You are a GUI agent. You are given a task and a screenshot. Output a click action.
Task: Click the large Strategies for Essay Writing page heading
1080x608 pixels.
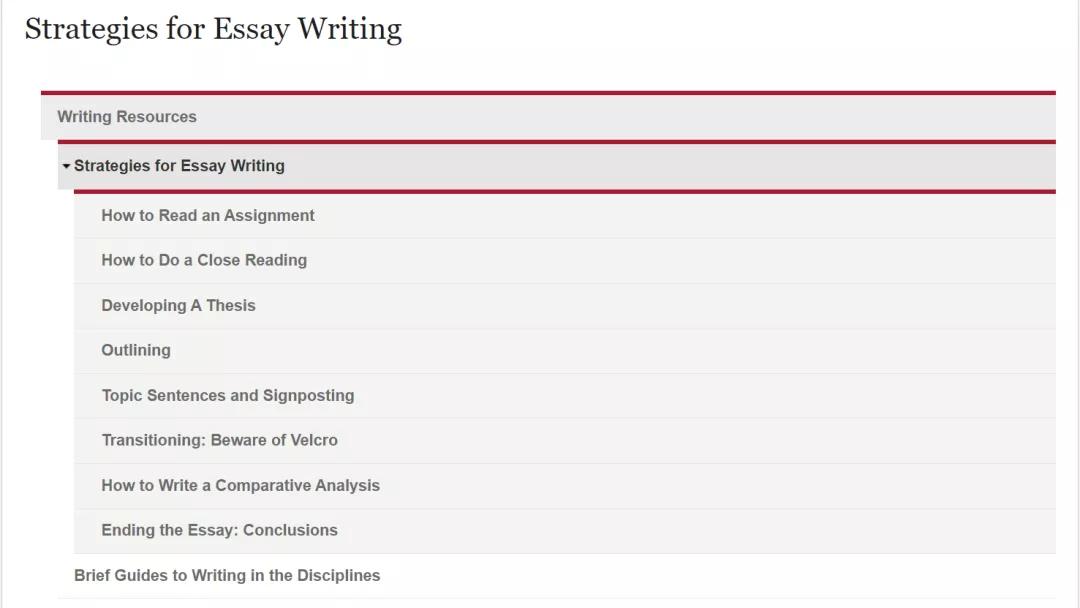click(x=213, y=29)
